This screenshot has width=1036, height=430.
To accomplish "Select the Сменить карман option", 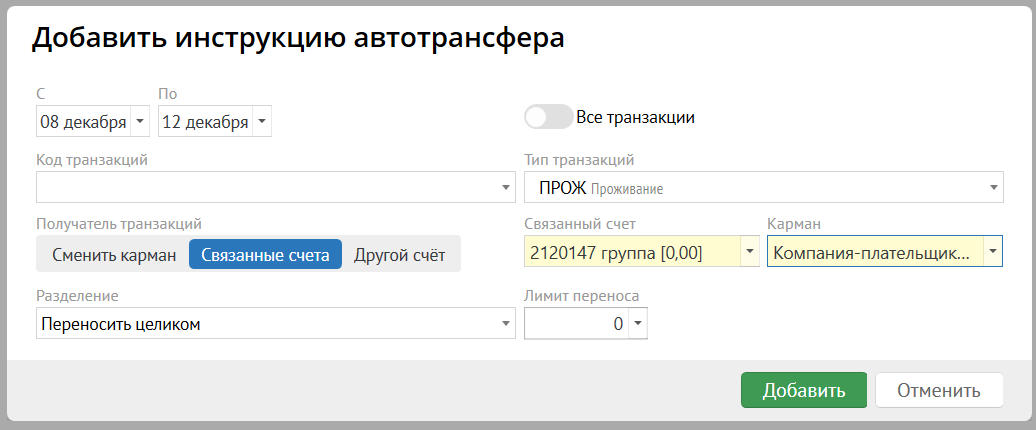I will pos(114,255).
